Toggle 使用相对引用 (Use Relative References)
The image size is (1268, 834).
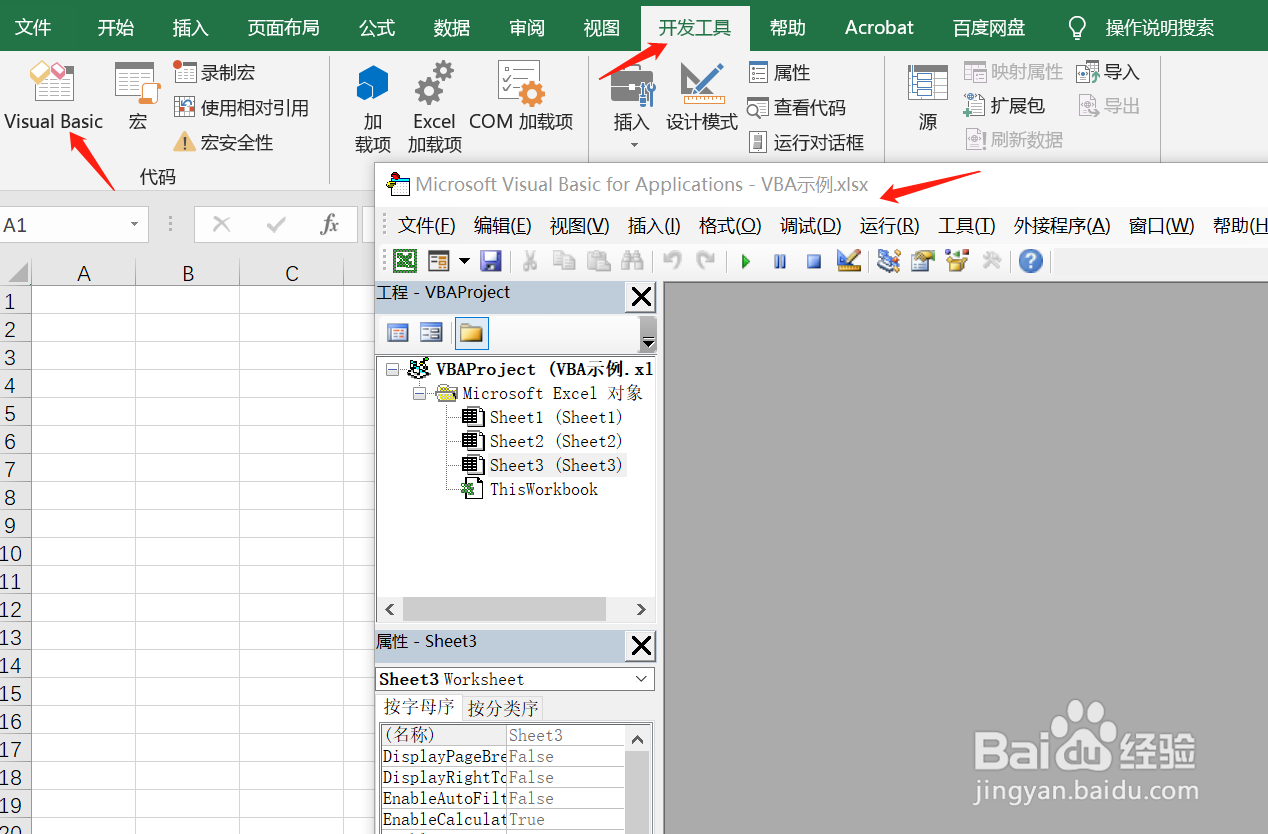pos(241,107)
